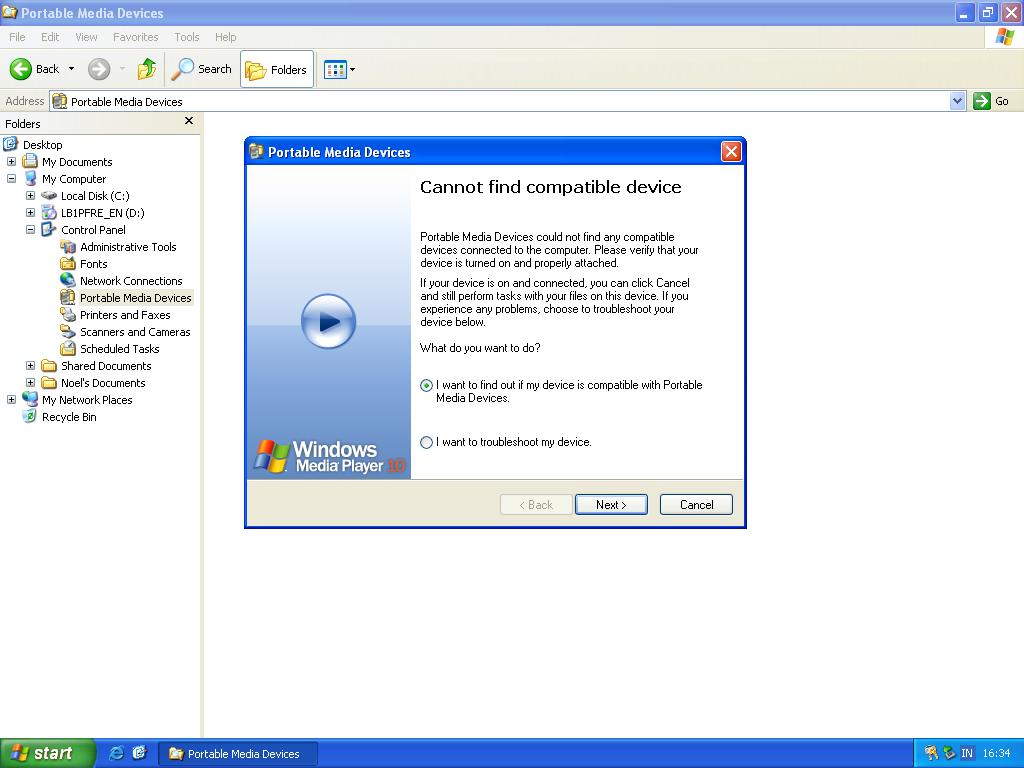Toggle the Folders pane button

(x=277, y=69)
